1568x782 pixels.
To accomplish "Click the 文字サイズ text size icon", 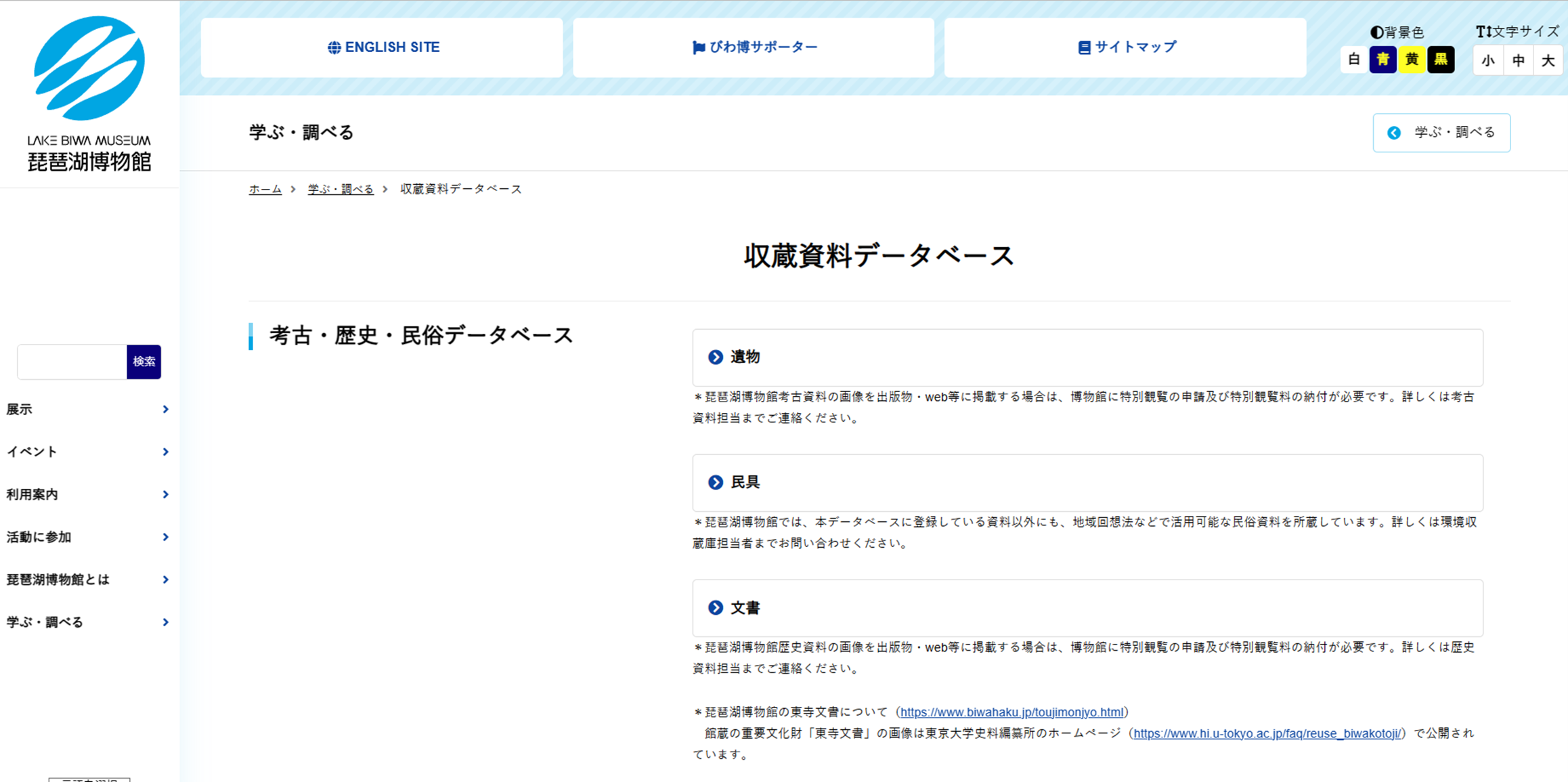I will click(x=1483, y=30).
